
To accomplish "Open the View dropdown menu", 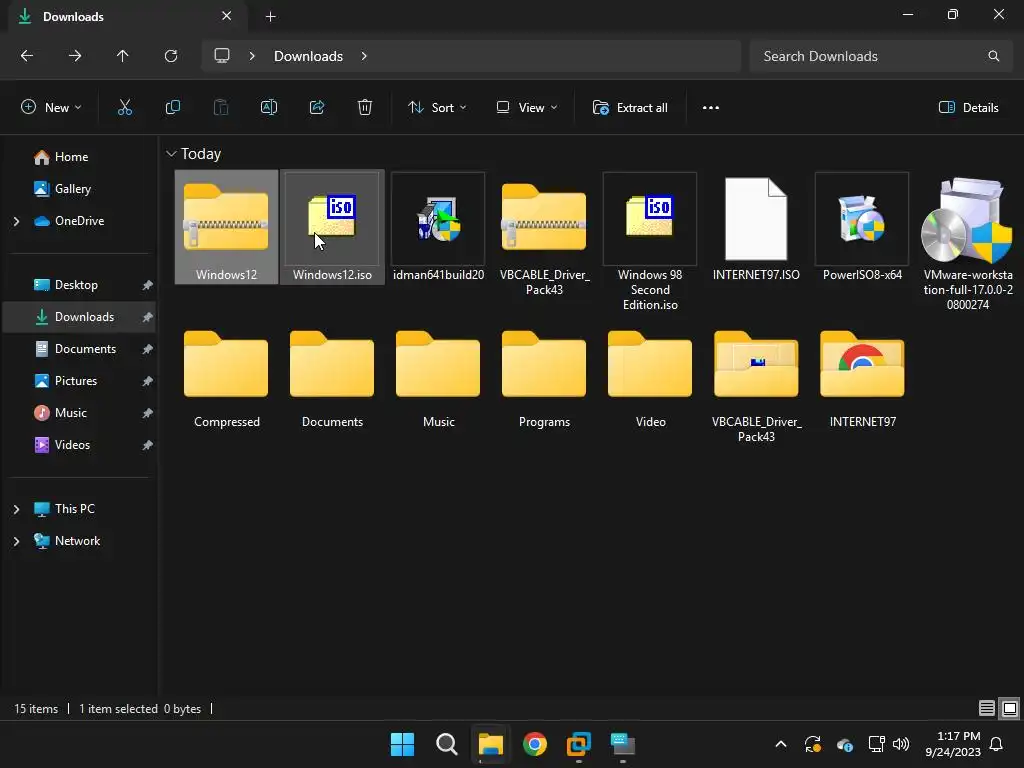I will [x=526, y=108].
